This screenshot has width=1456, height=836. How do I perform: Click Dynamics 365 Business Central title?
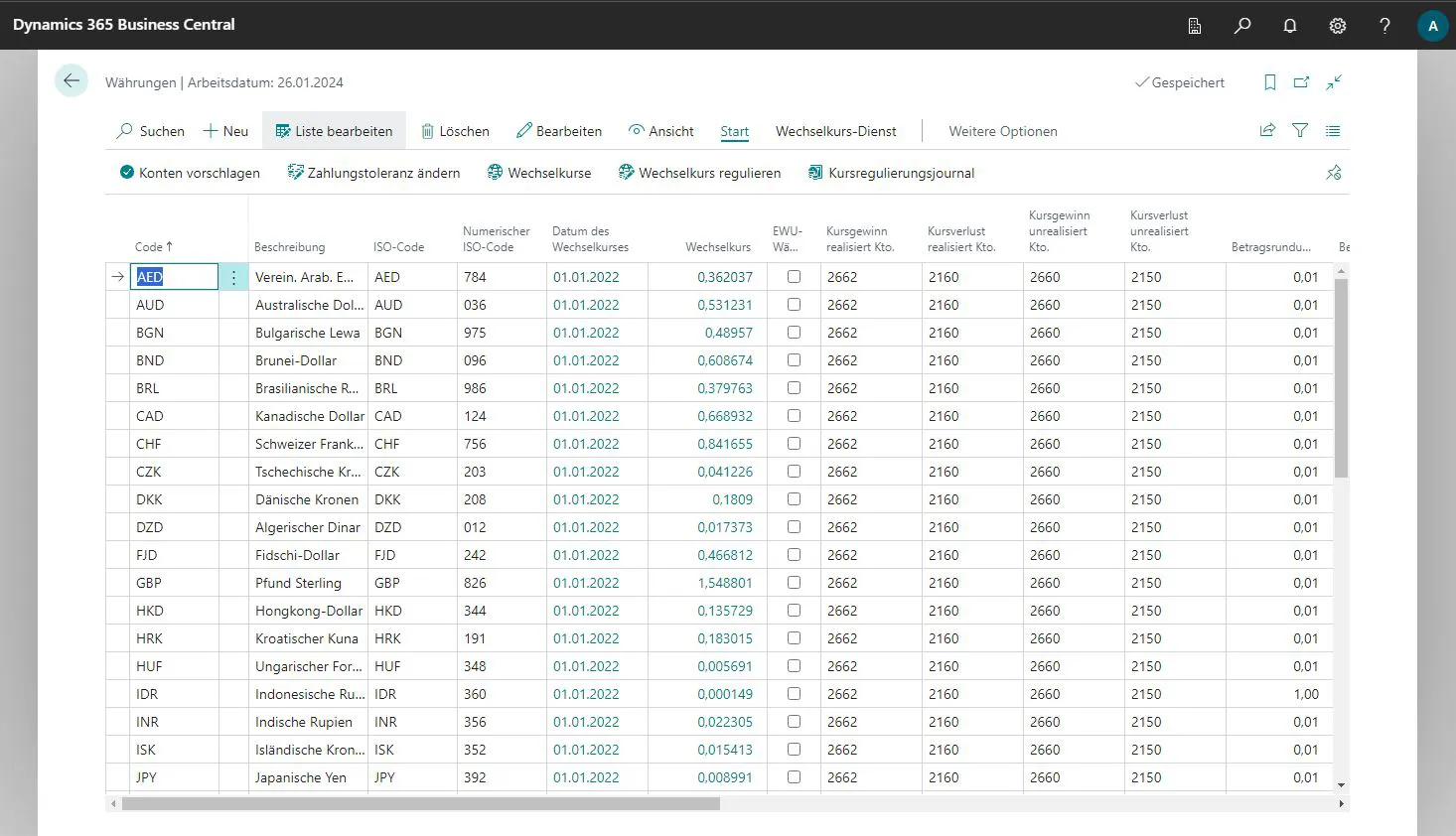[x=124, y=25]
